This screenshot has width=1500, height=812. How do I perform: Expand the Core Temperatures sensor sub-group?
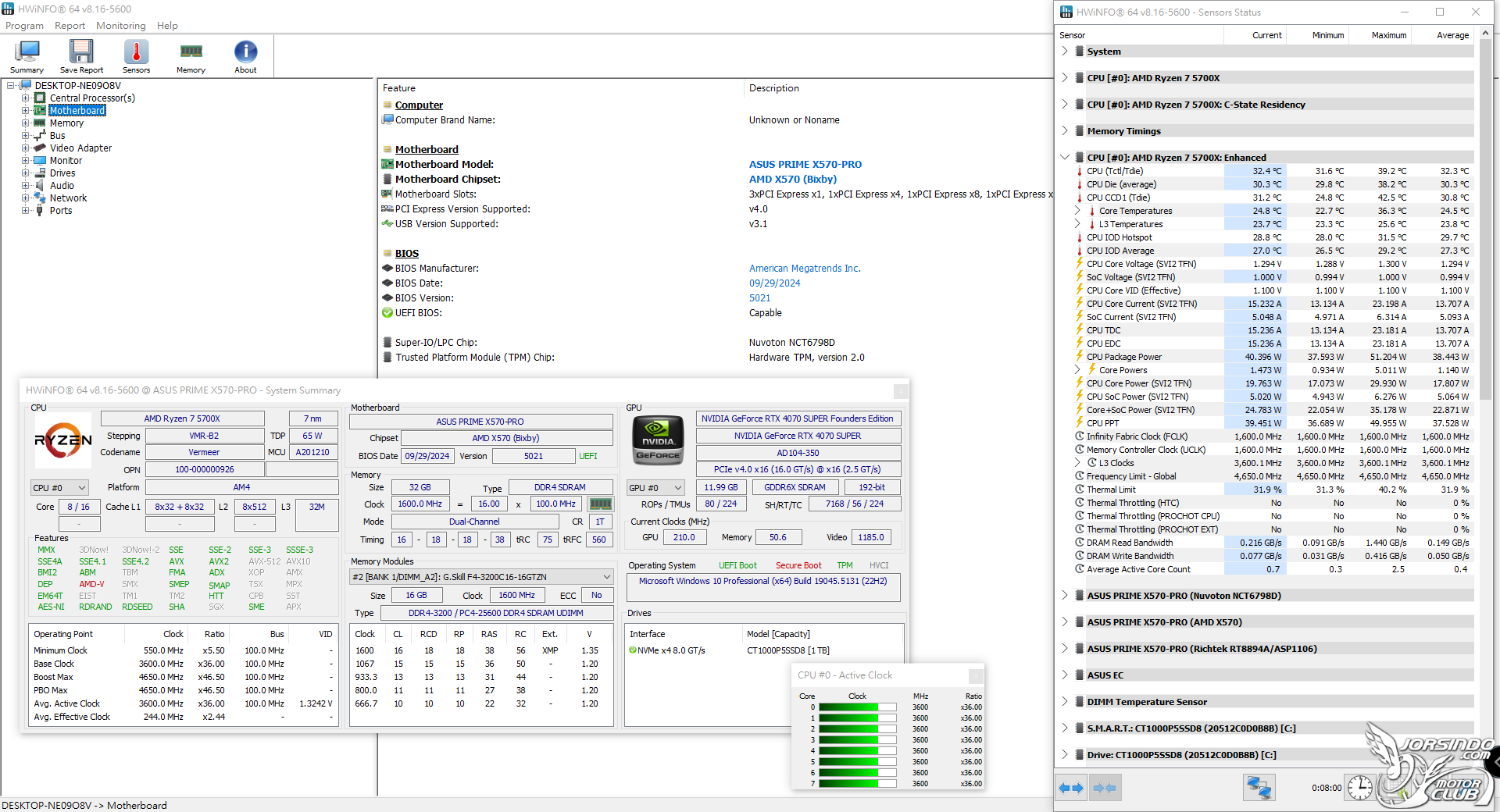coord(1077,211)
